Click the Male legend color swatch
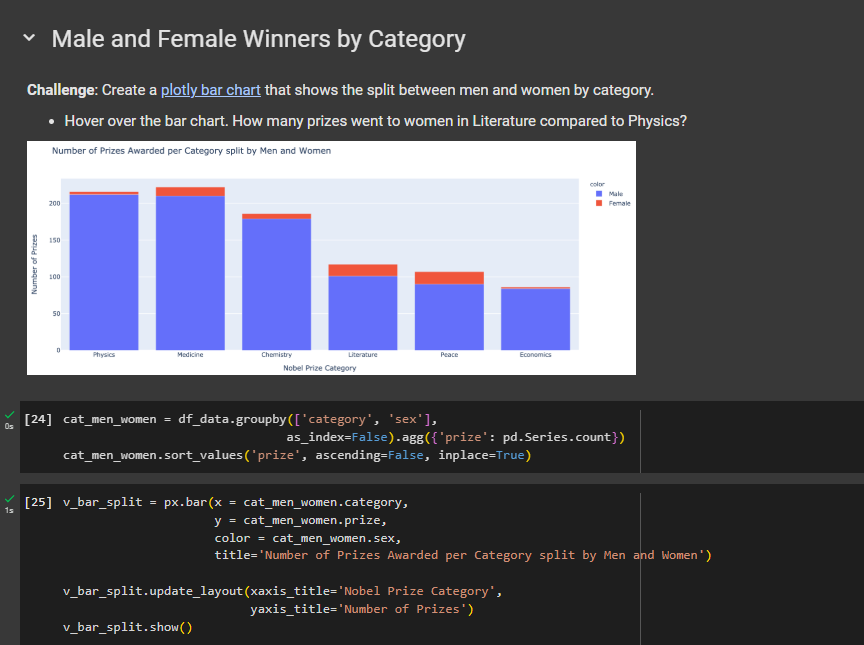This screenshot has height=645, width=864. point(599,194)
